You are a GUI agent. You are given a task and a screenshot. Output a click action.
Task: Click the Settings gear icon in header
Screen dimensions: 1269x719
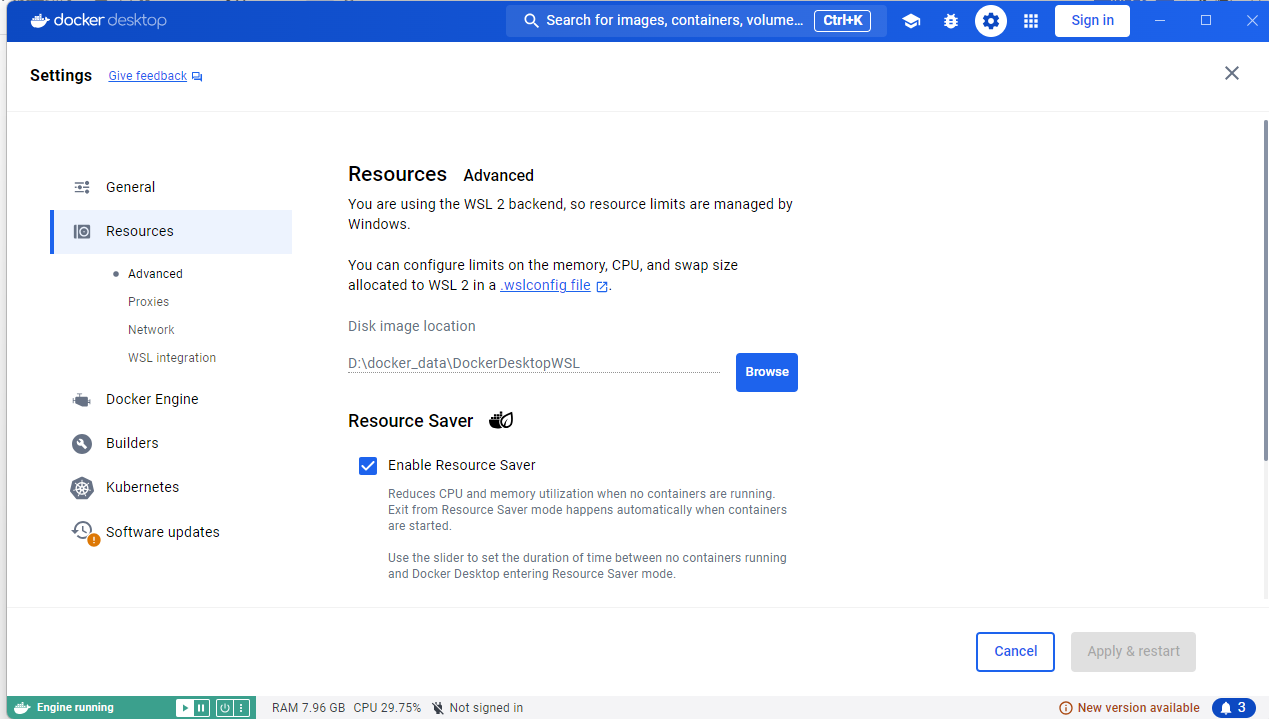[x=991, y=21]
